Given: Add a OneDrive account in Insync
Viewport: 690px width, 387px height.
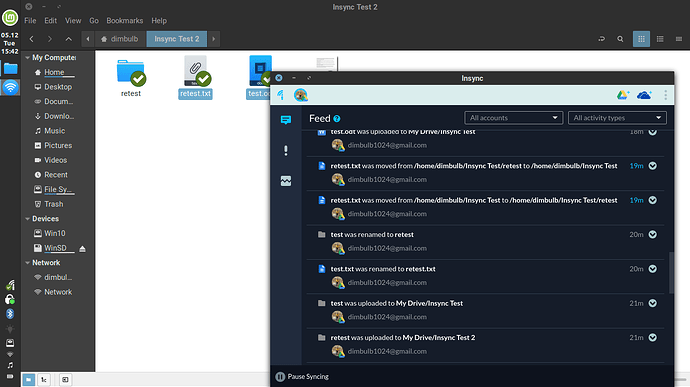Looking at the screenshot, I should 644,95.
